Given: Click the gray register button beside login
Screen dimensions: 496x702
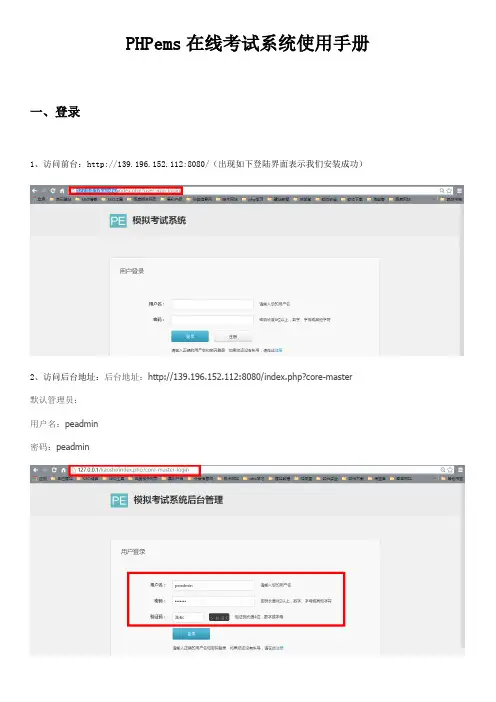Looking at the screenshot, I should coord(233,337).
